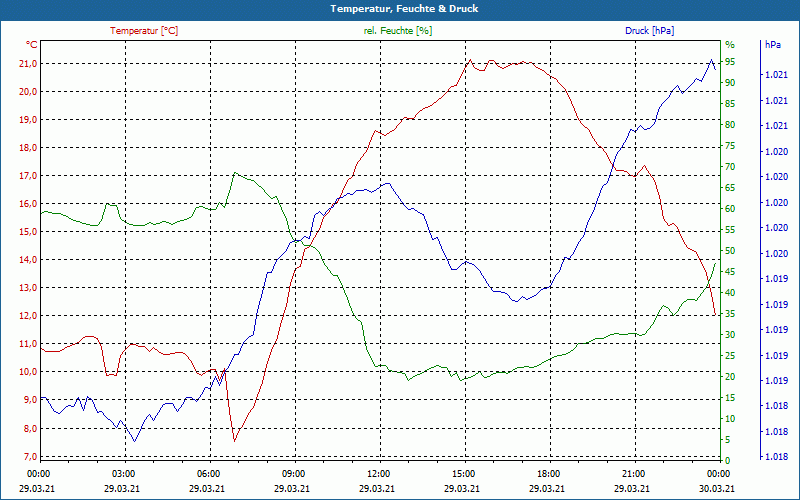The image size is (800, 500).
Task: Click the 16,0 temperature axis tick
Action: 28,204
